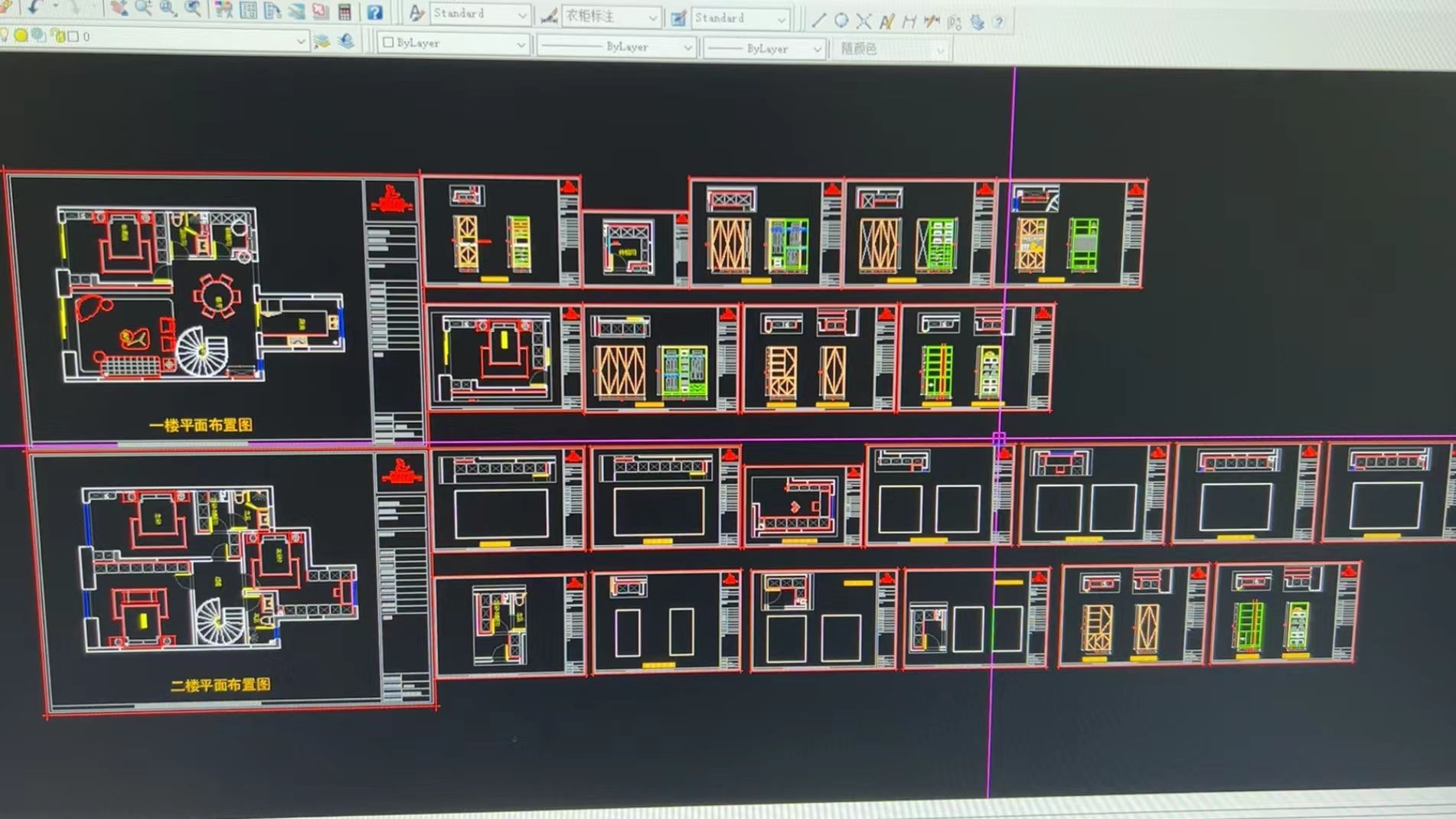Select the linear dimension H tool
This screenshot has width=1456, height=819.
point(909,21)
